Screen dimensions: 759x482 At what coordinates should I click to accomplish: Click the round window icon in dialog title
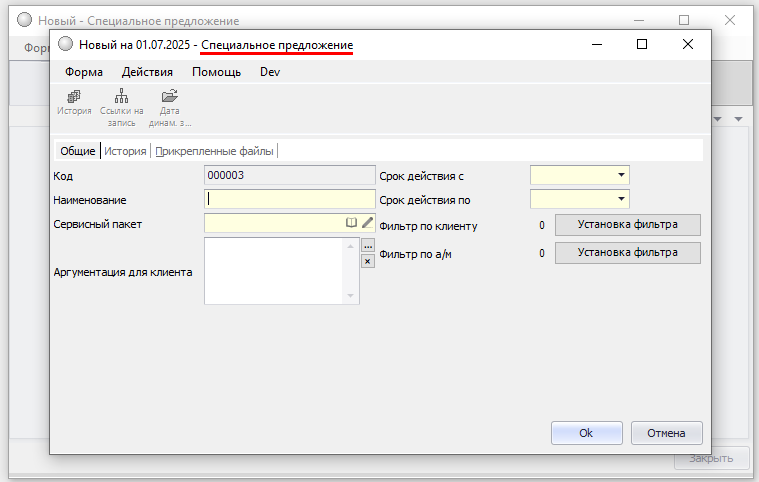click(66, 45)
